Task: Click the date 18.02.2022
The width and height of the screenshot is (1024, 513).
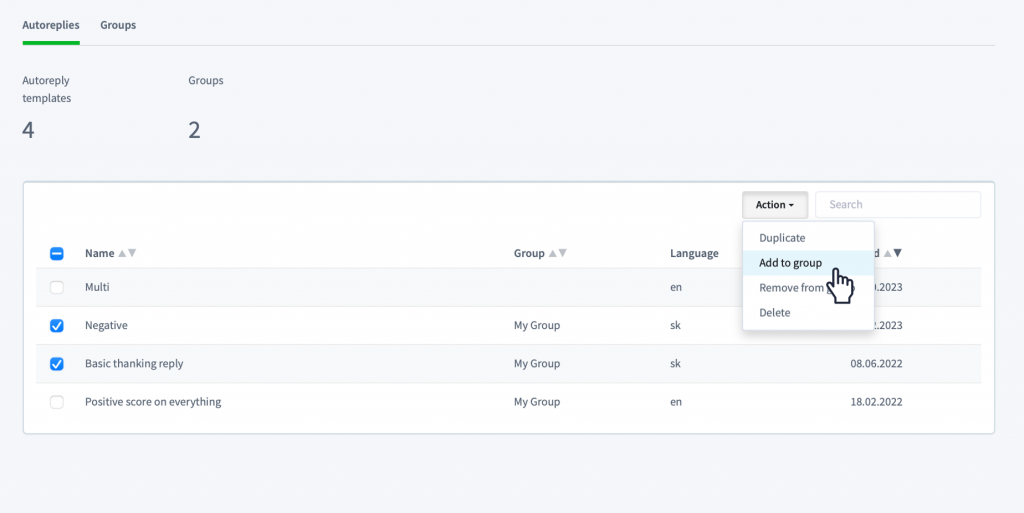Action: point(876,402)
